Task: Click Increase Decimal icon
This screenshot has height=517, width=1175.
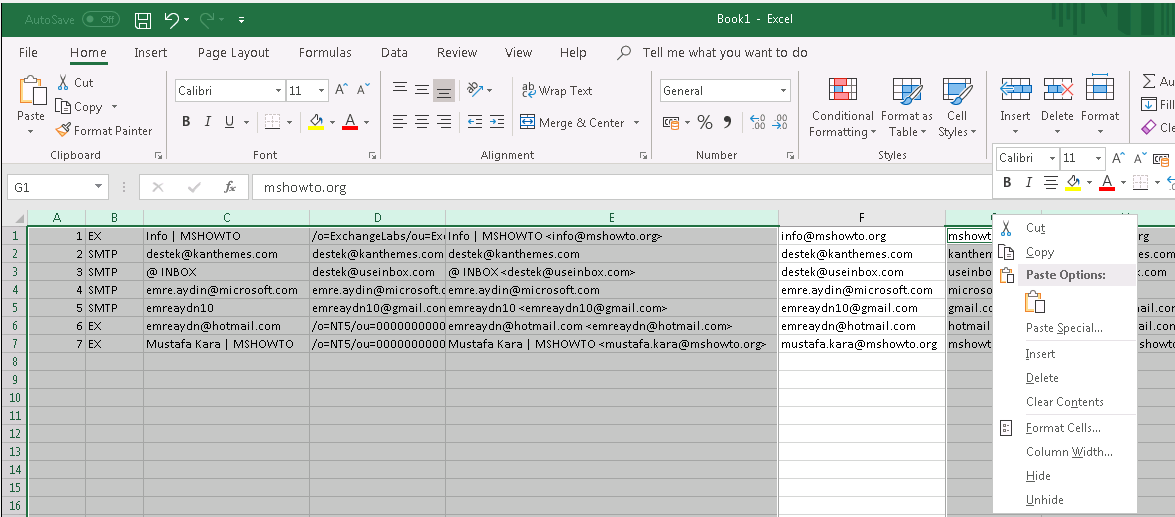Action: (x=757, y=122)
